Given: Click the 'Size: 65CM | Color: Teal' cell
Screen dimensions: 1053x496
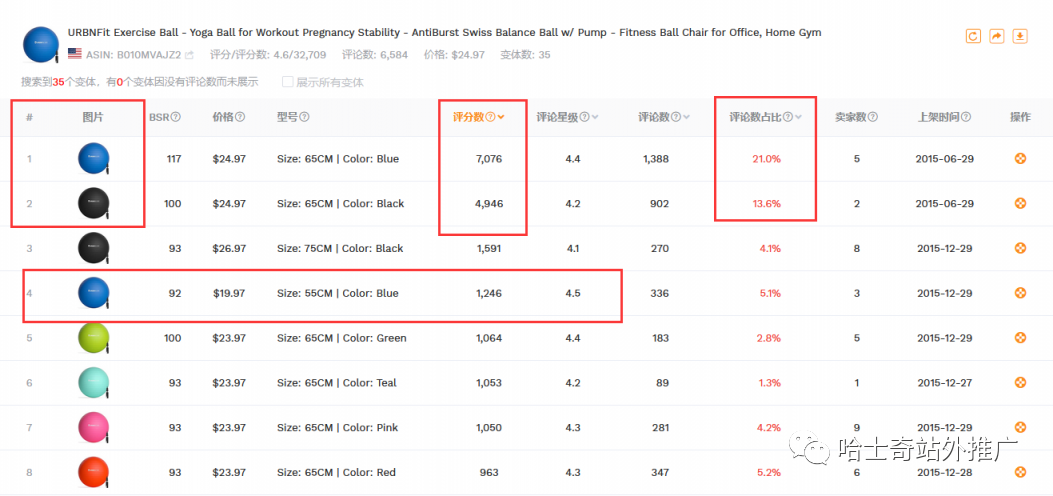Looking at the screenshot, I should (x=336, y=383).
